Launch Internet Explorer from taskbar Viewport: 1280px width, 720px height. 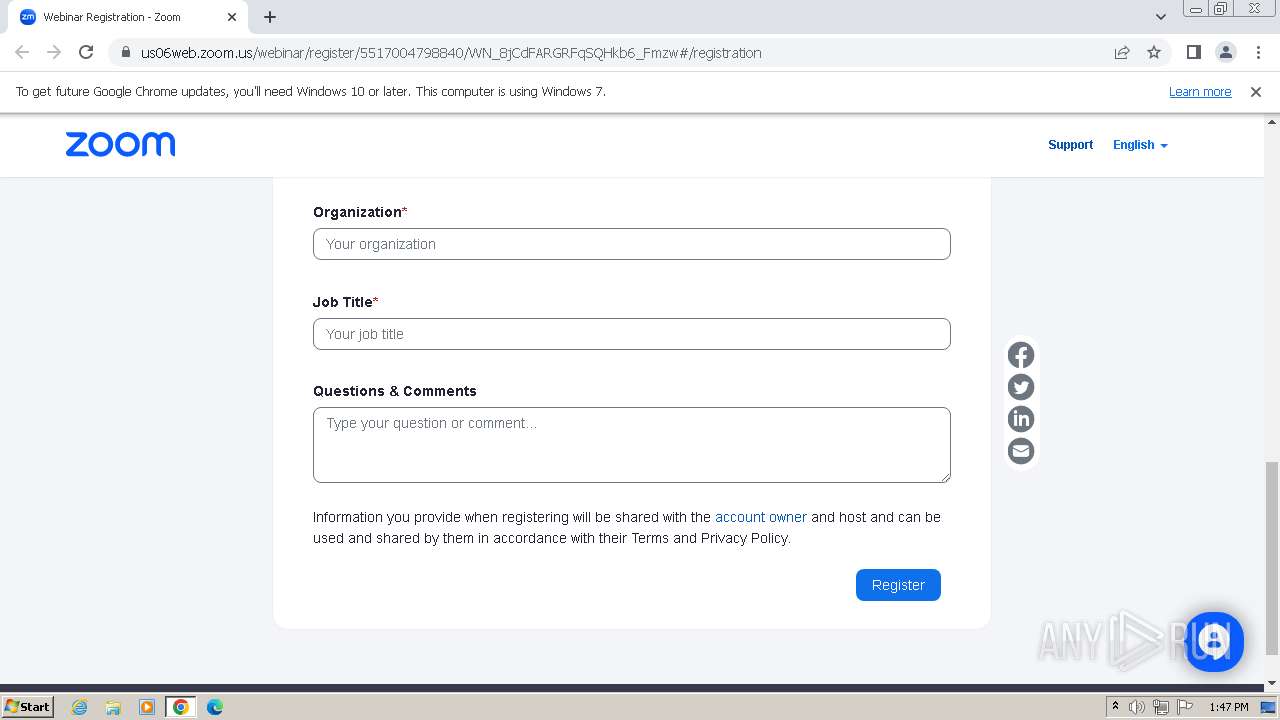[x=80, y=707]
